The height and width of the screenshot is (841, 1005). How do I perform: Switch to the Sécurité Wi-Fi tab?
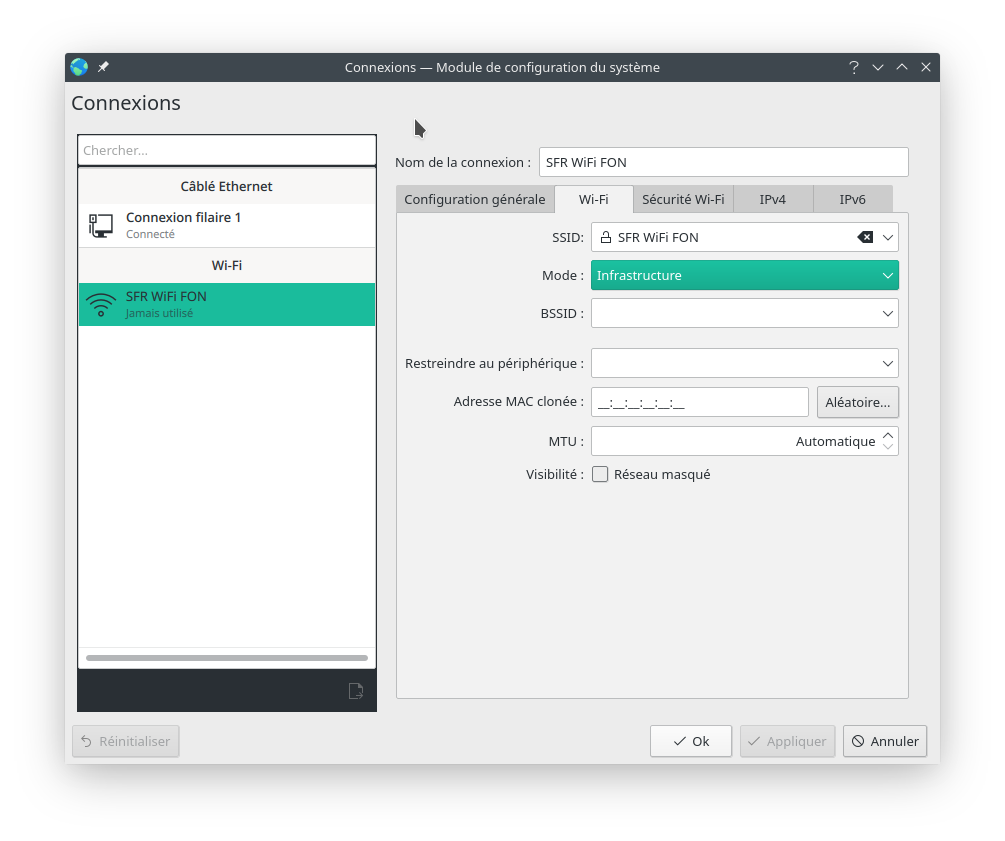point(683,199)
